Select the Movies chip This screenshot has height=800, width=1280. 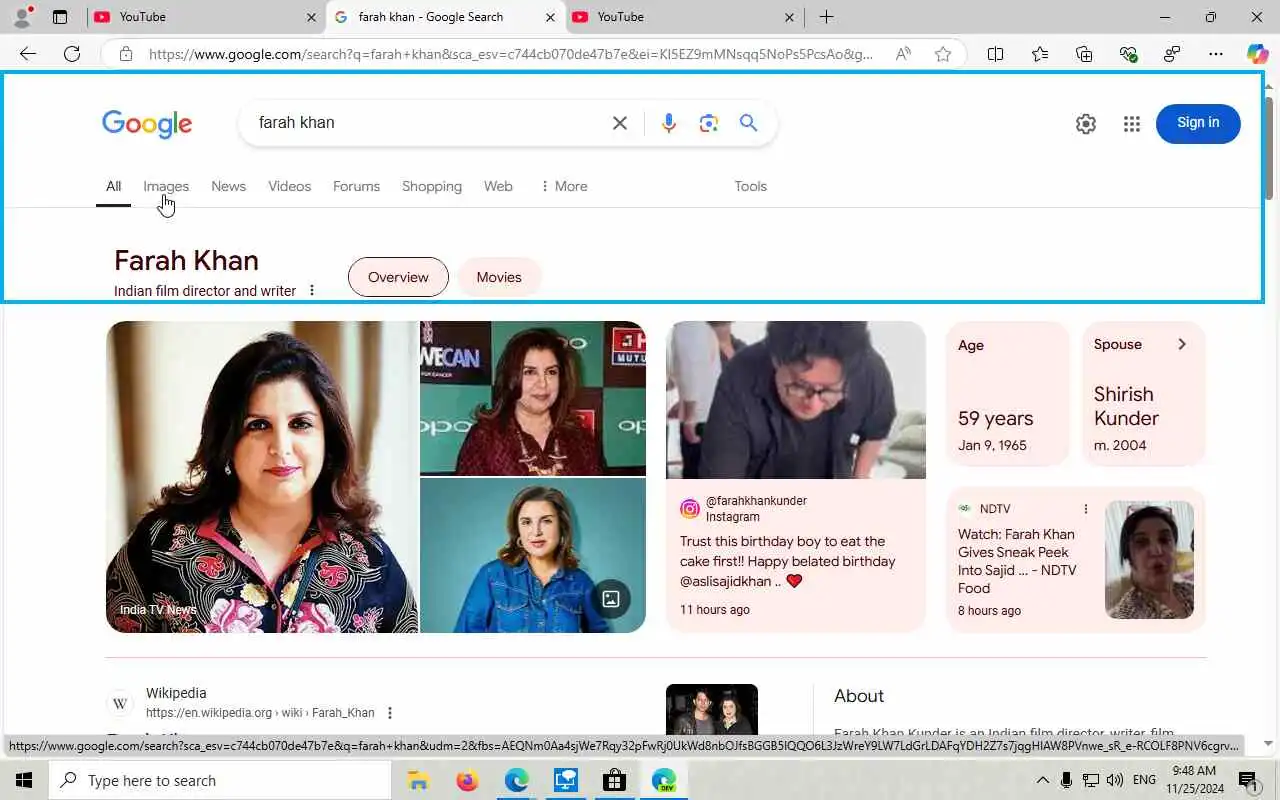[499, 277]
